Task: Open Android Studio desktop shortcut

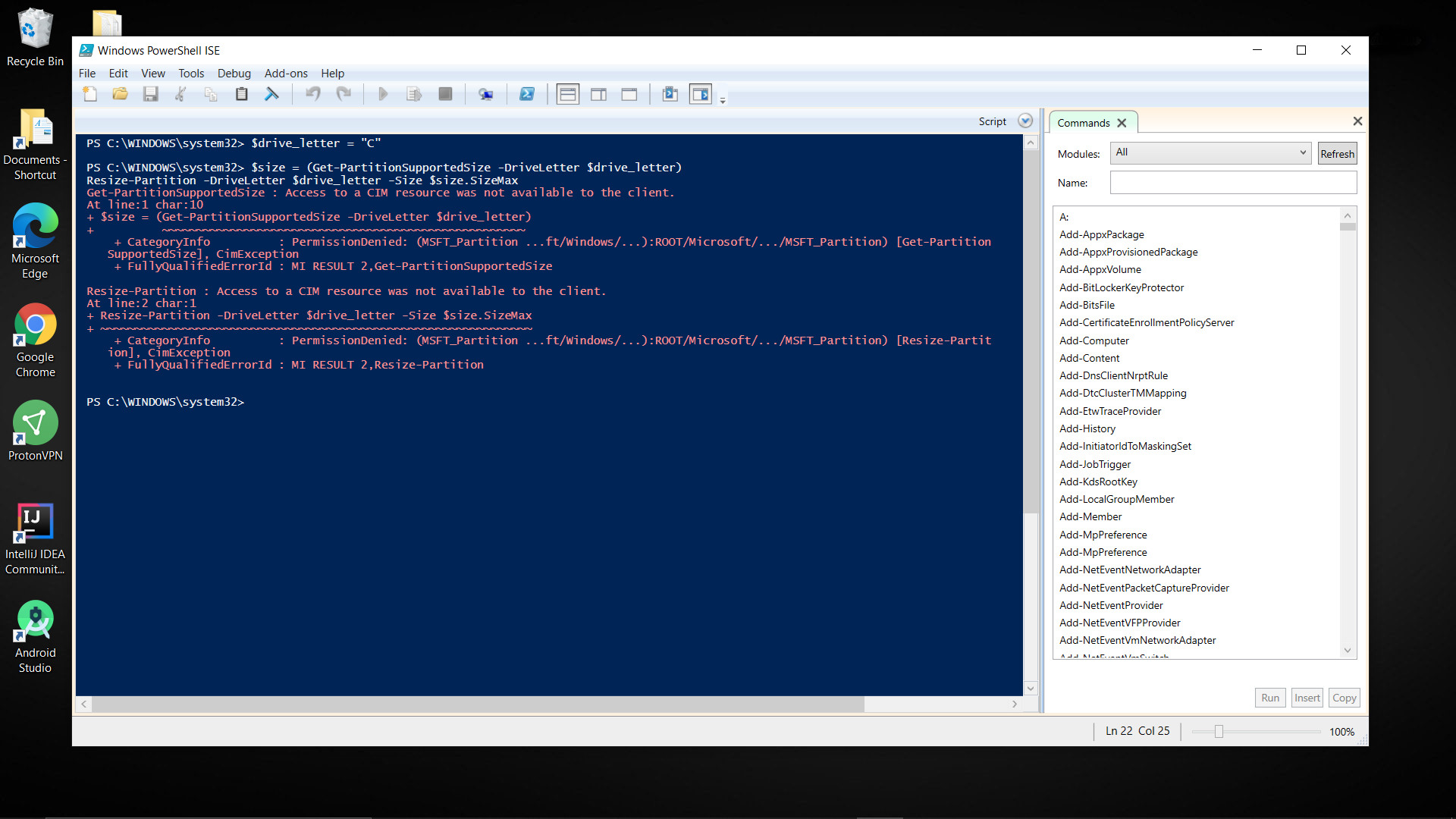Action: coord(35,637)
